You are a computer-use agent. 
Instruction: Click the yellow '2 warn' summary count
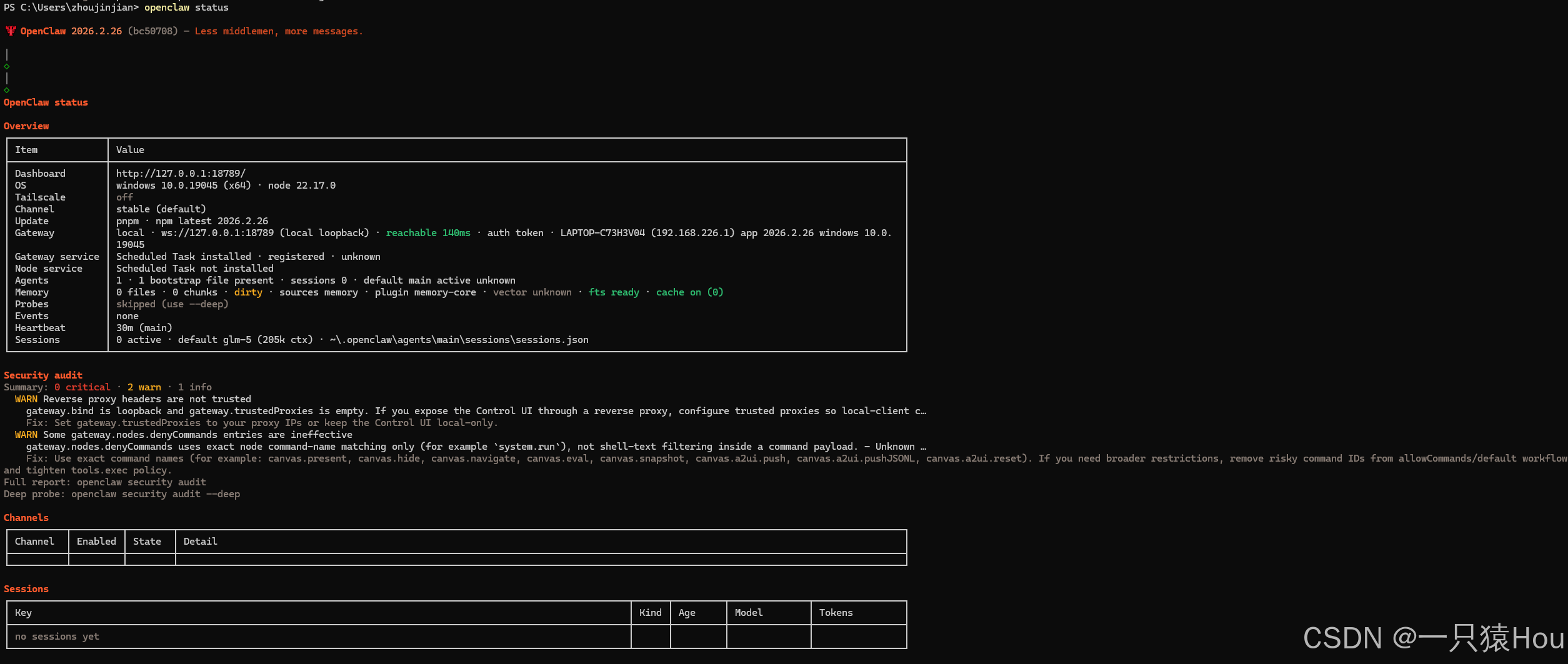coord(144,387)
